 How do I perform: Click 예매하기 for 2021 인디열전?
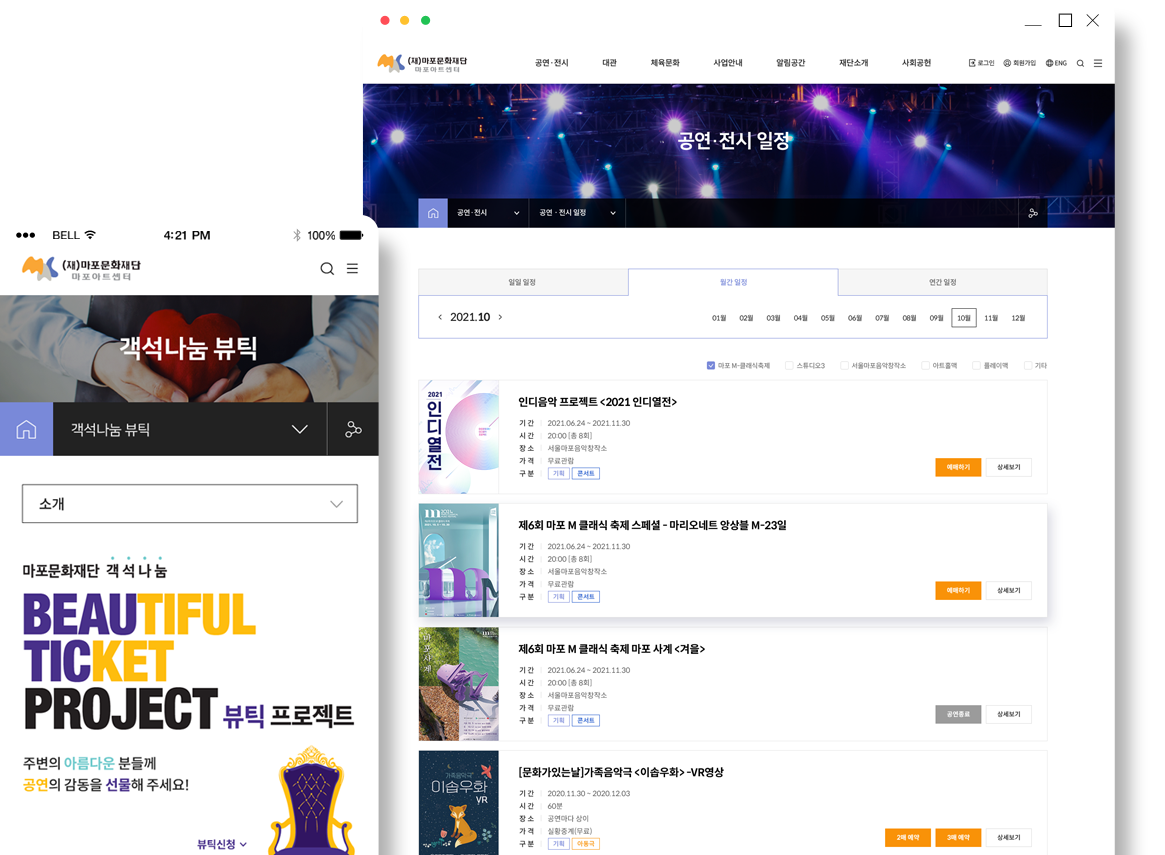958,467
